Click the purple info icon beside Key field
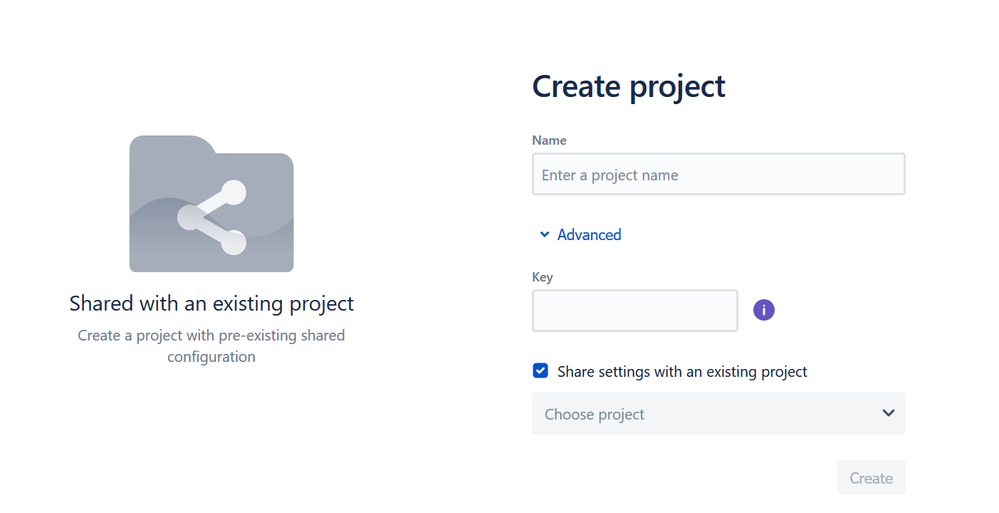This screenshot has height=513, width=999. coord(764,310)
